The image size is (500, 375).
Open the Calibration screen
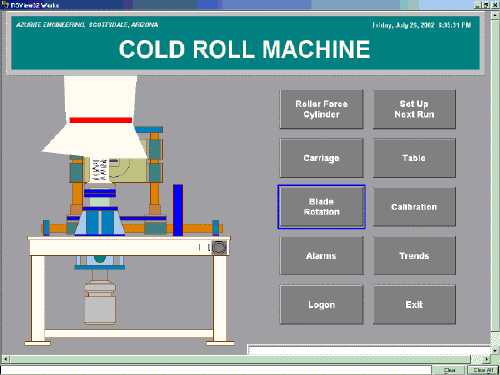pos(414,207)
